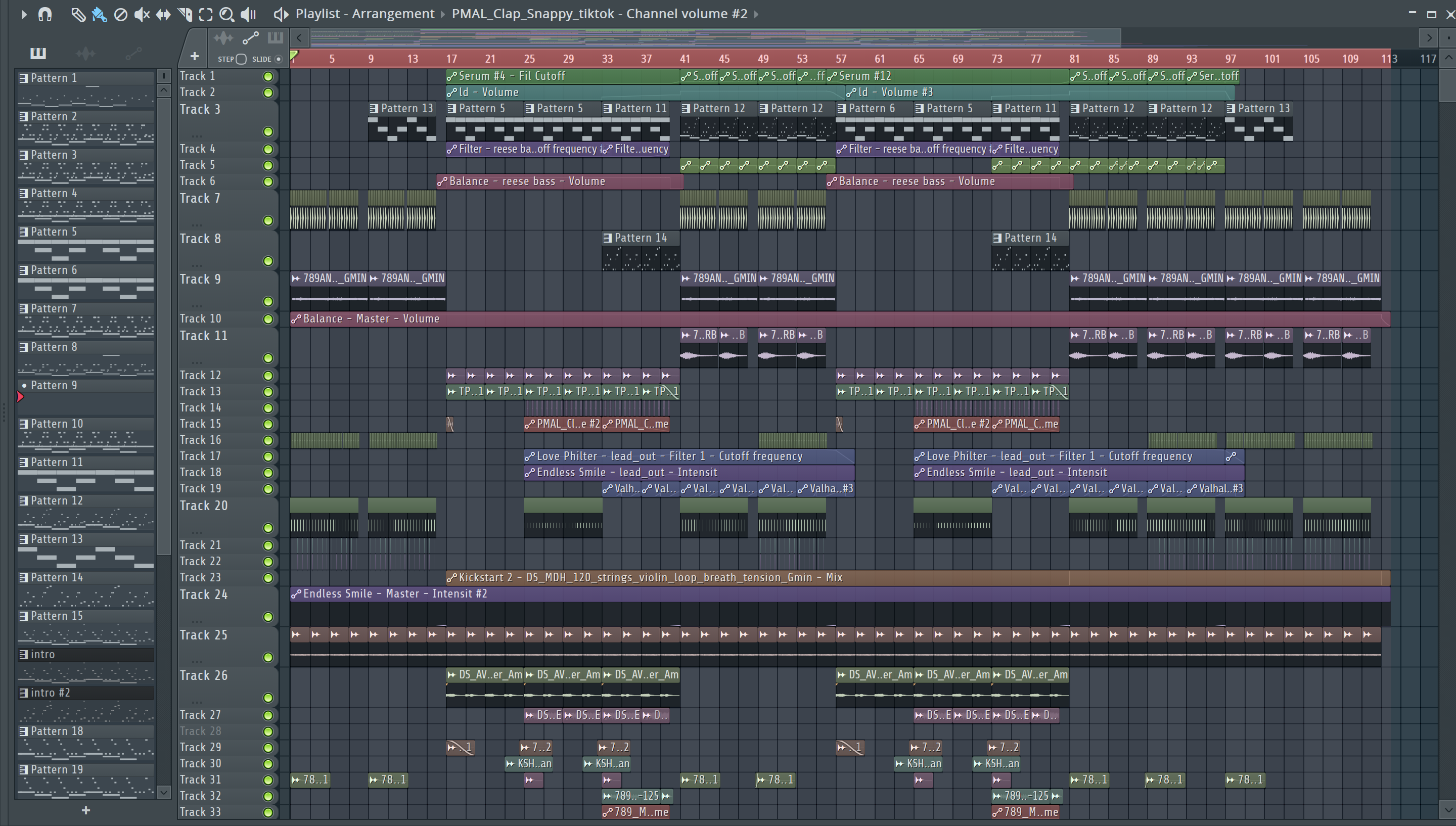Show automation clips icon in picker panel
The height and width of the screenshot is (826, 1456).
point(133,53)
